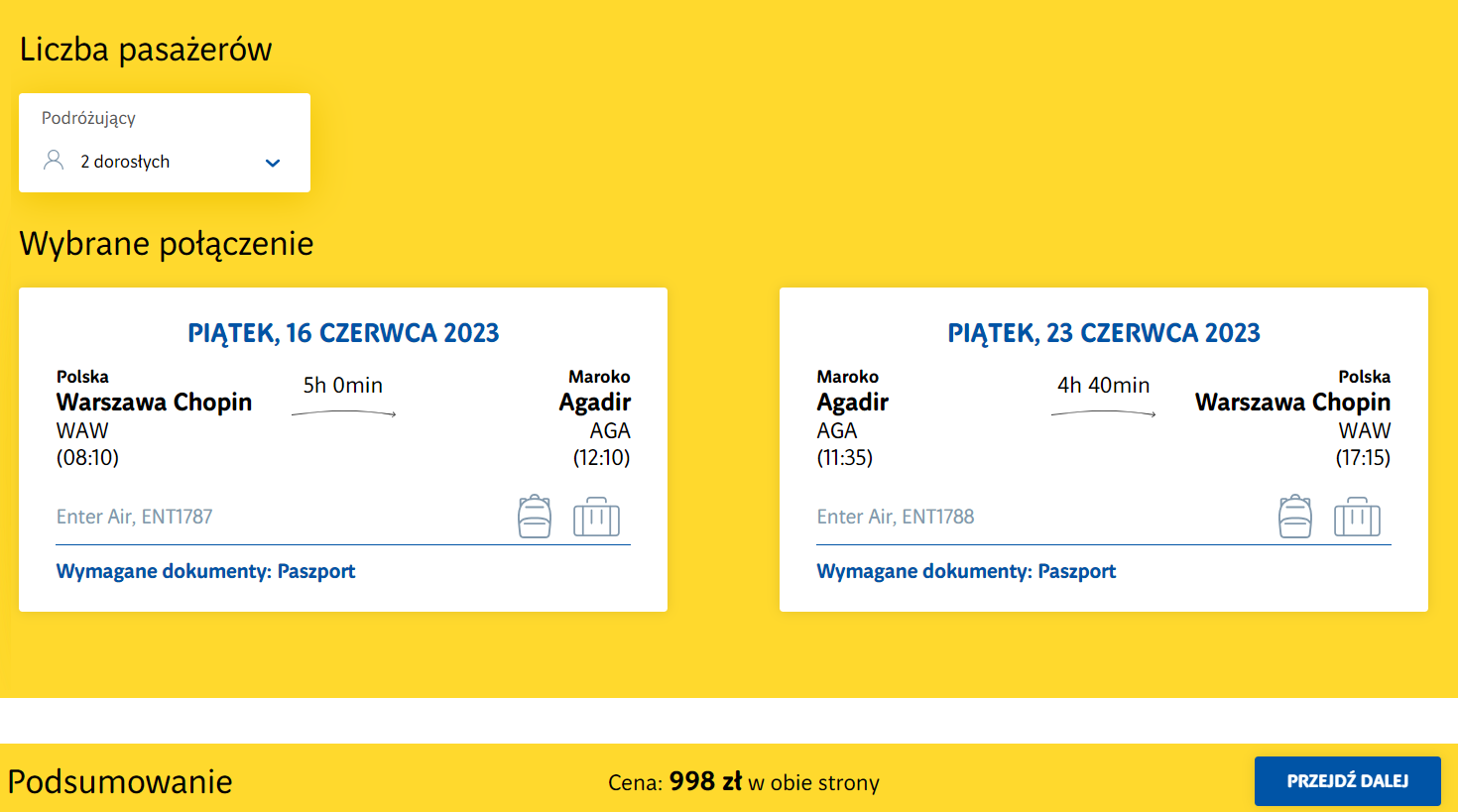The width and height of the screenshot is (1458, 812).
Task: Click the Podróżujący field label
Action: pyautogui.click(x=88, y=118)
